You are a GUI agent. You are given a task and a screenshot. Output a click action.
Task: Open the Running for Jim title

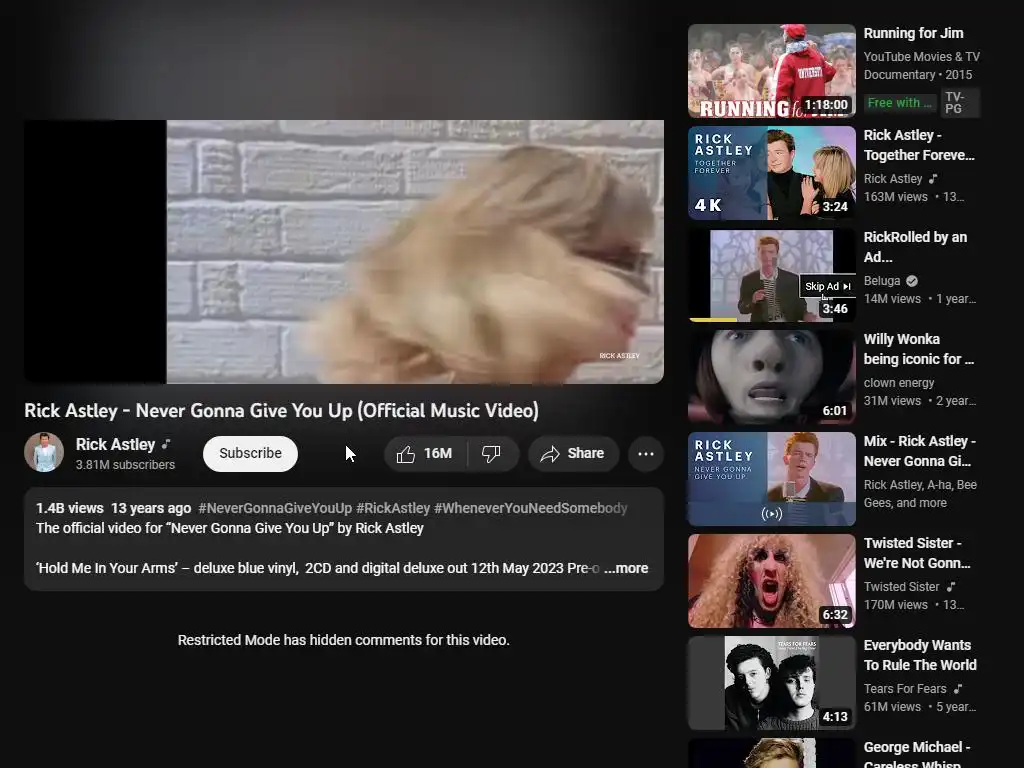pyautogui.click(x=913, y=33)
